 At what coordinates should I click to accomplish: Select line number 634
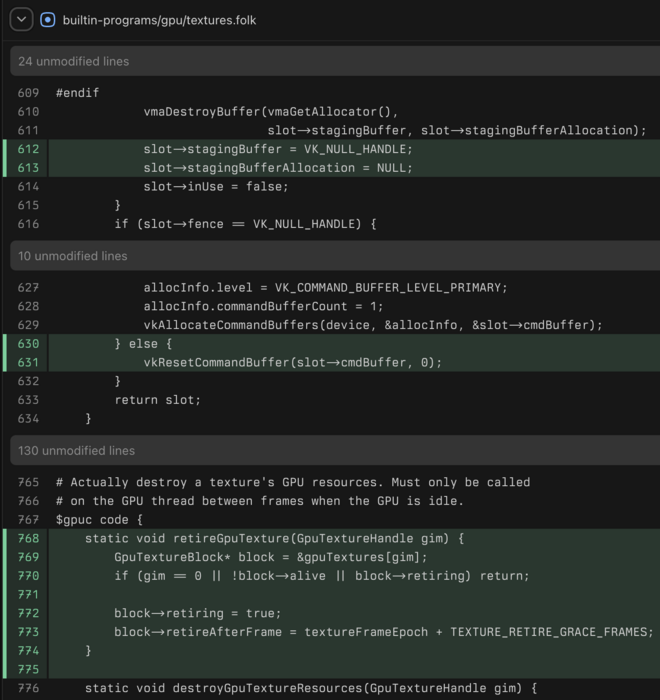[28, 419]
